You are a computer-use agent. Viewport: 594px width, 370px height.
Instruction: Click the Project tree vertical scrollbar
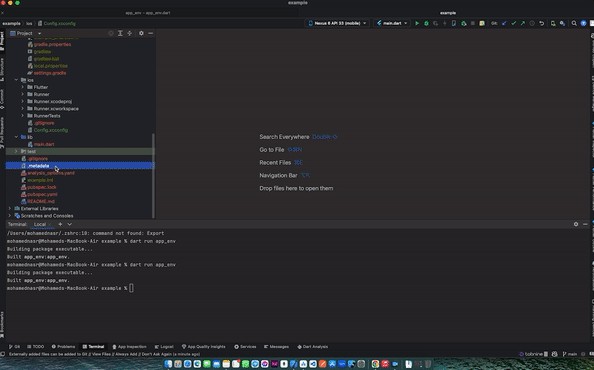(x=153, y=176)
